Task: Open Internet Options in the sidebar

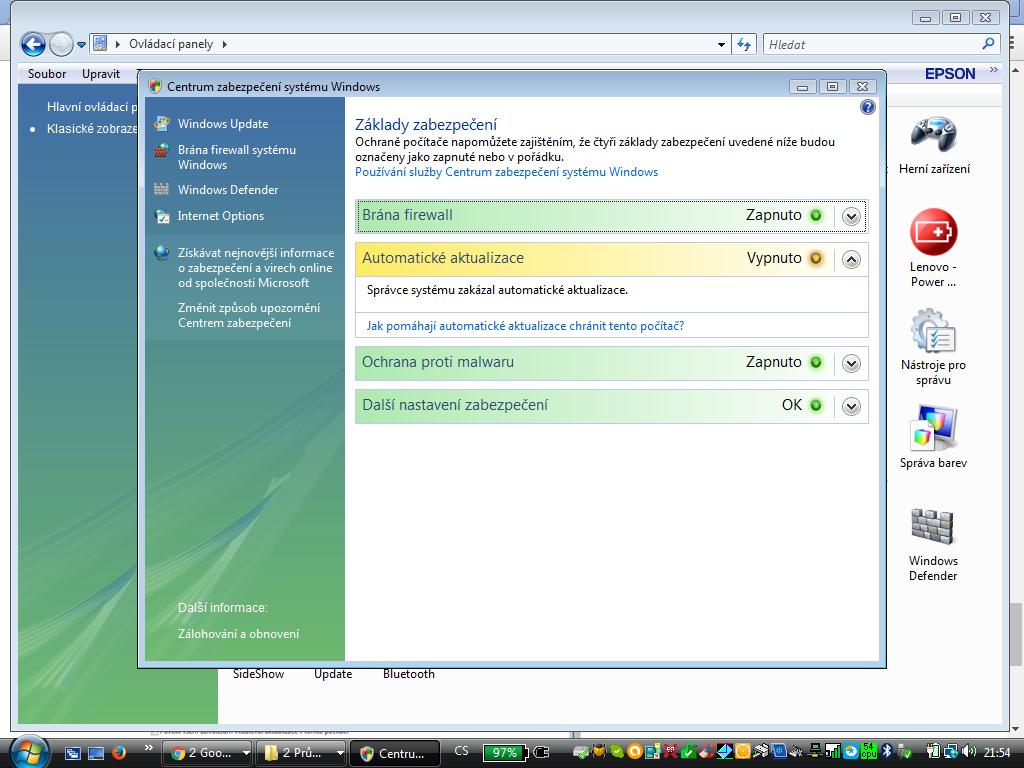Action: pyautogui.click(x=221, y=216)
